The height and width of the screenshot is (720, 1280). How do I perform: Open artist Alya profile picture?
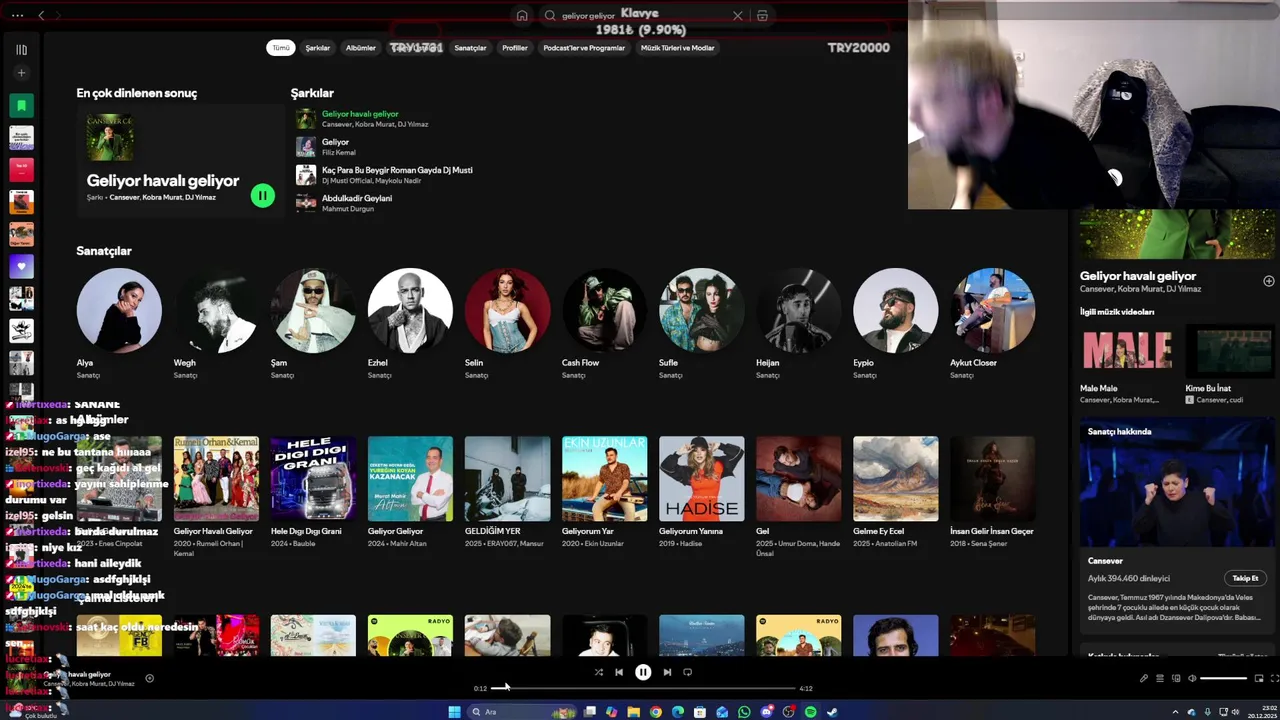119,310
